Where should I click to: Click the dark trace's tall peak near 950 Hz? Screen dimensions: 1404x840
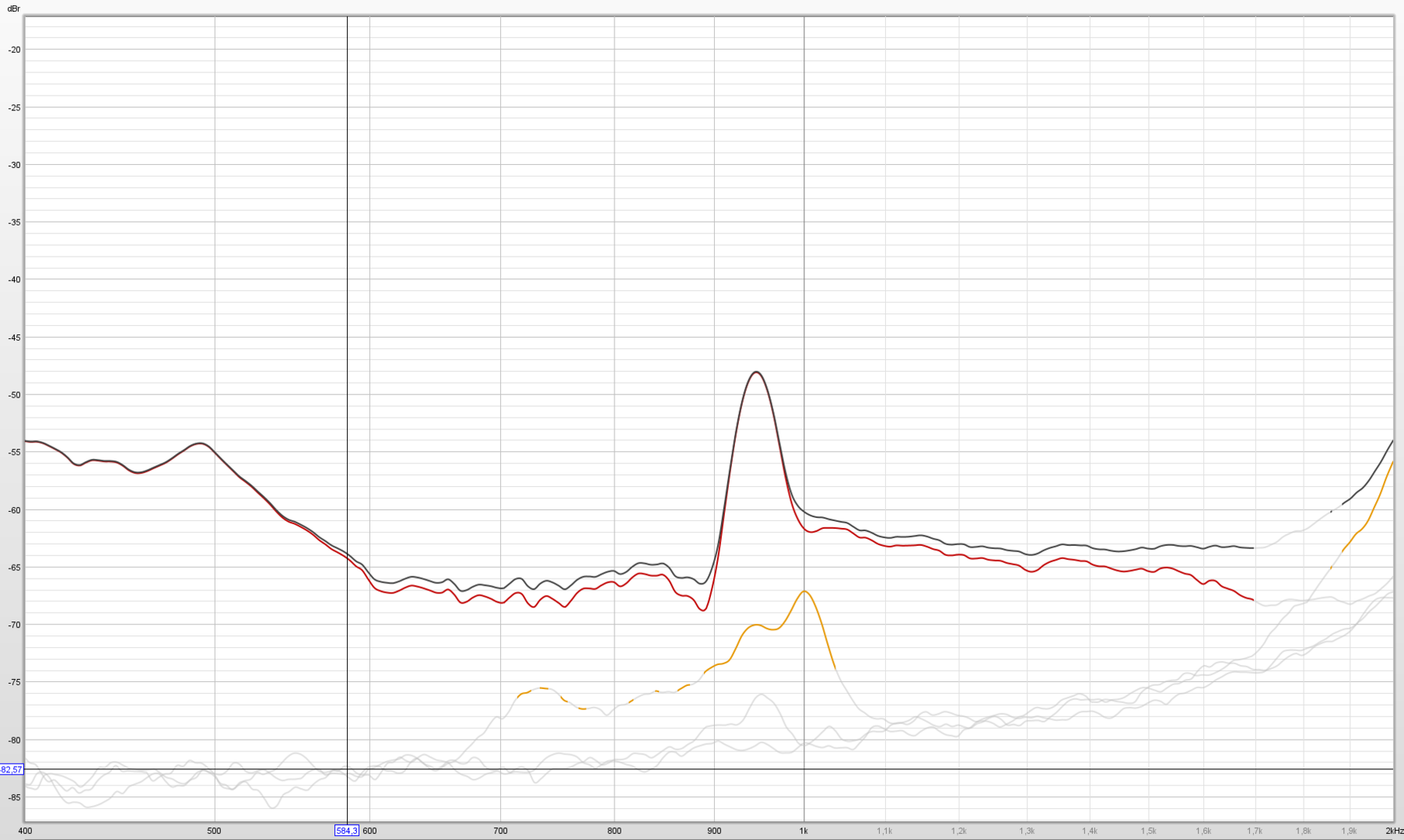click(x=755, y=373)
